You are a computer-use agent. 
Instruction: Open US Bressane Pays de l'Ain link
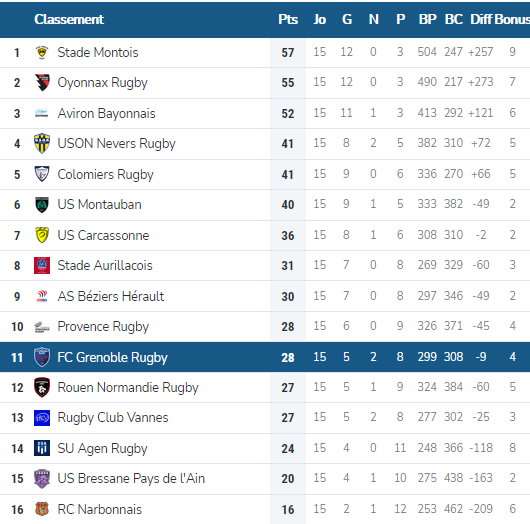tap(131, 479)
